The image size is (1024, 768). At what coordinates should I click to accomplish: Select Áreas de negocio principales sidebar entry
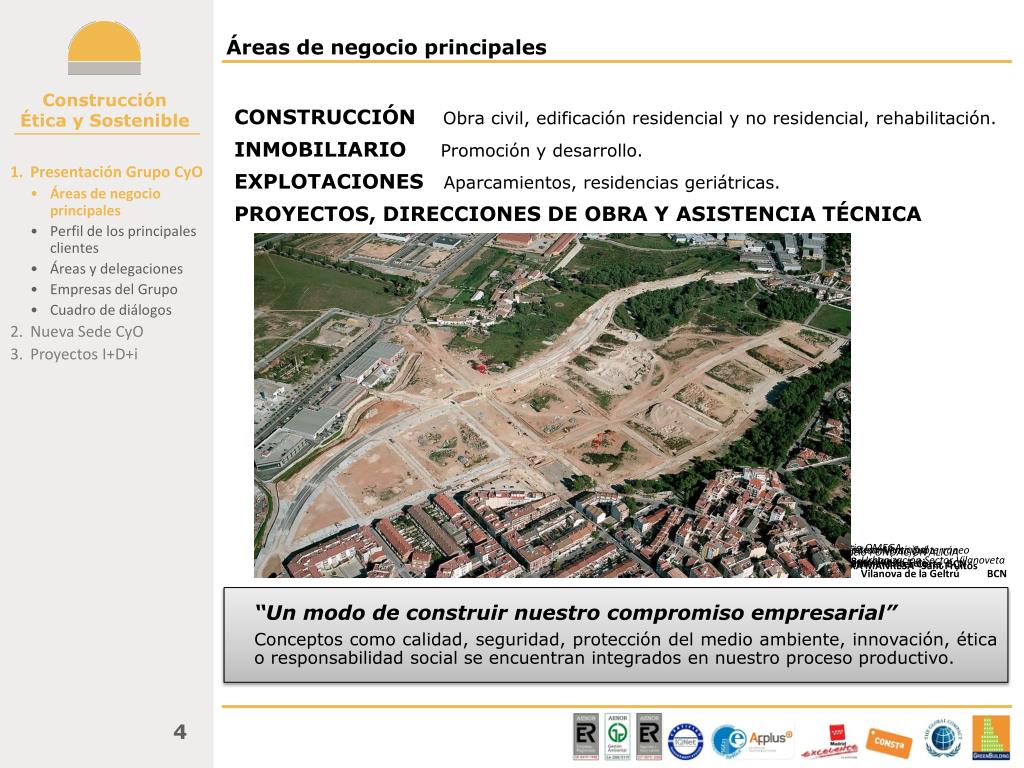coord(105,202)
